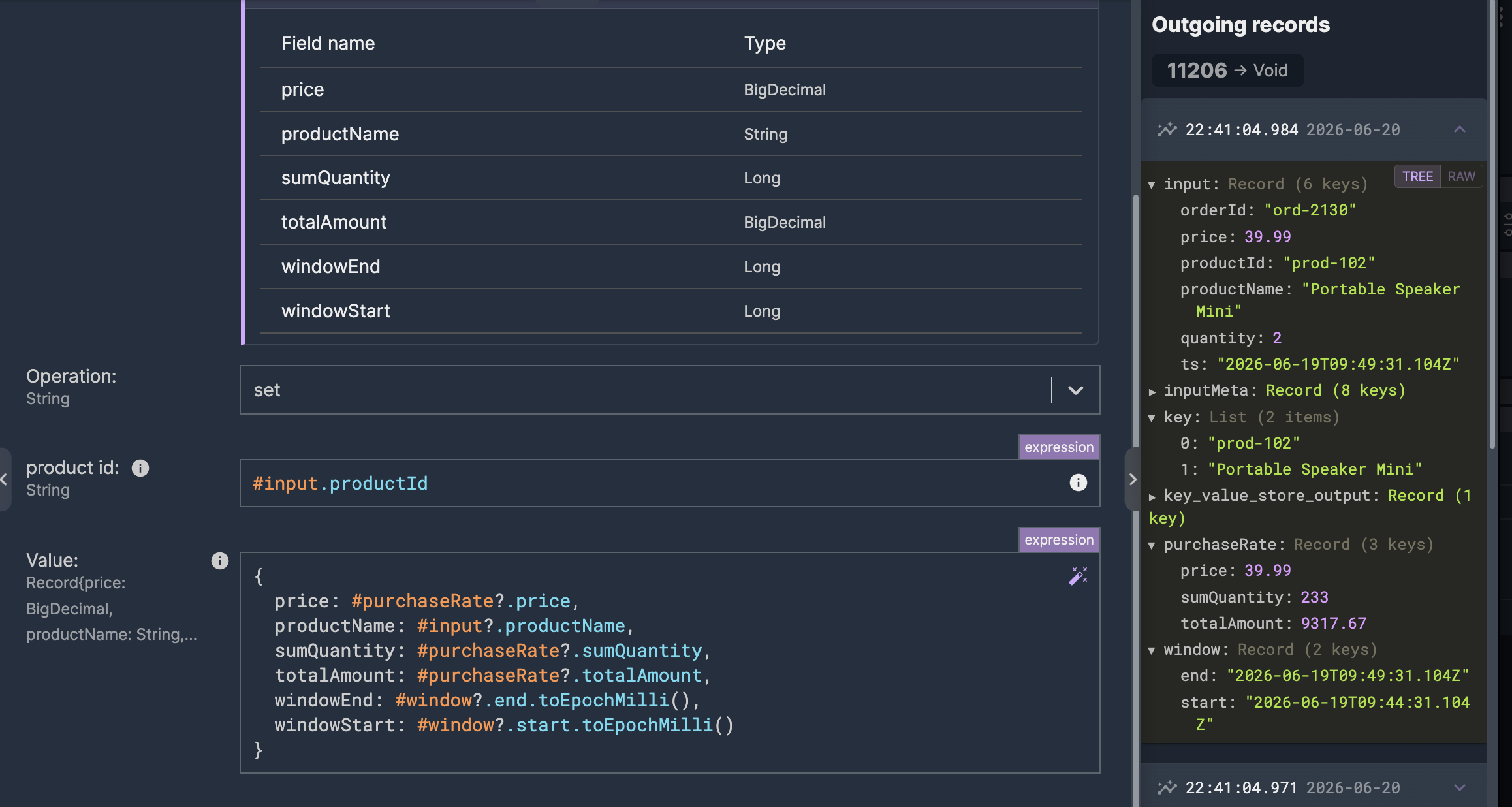The width and height of the screenshot is (1512, 807).
Task: Click the Long type of sumQuantity
Action: [762, 178]
